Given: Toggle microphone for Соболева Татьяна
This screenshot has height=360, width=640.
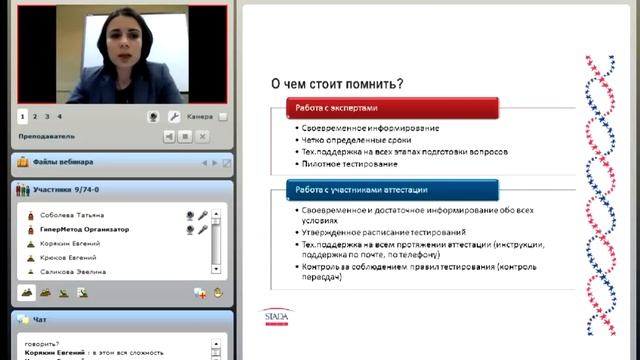Looking at the screenshot, I should [x=203, y=216].
